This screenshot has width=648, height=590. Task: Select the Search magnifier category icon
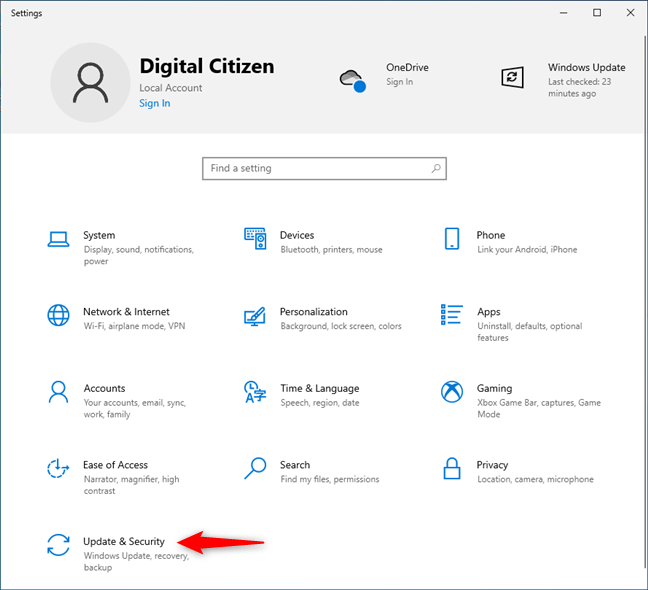(x=255, y=468)
